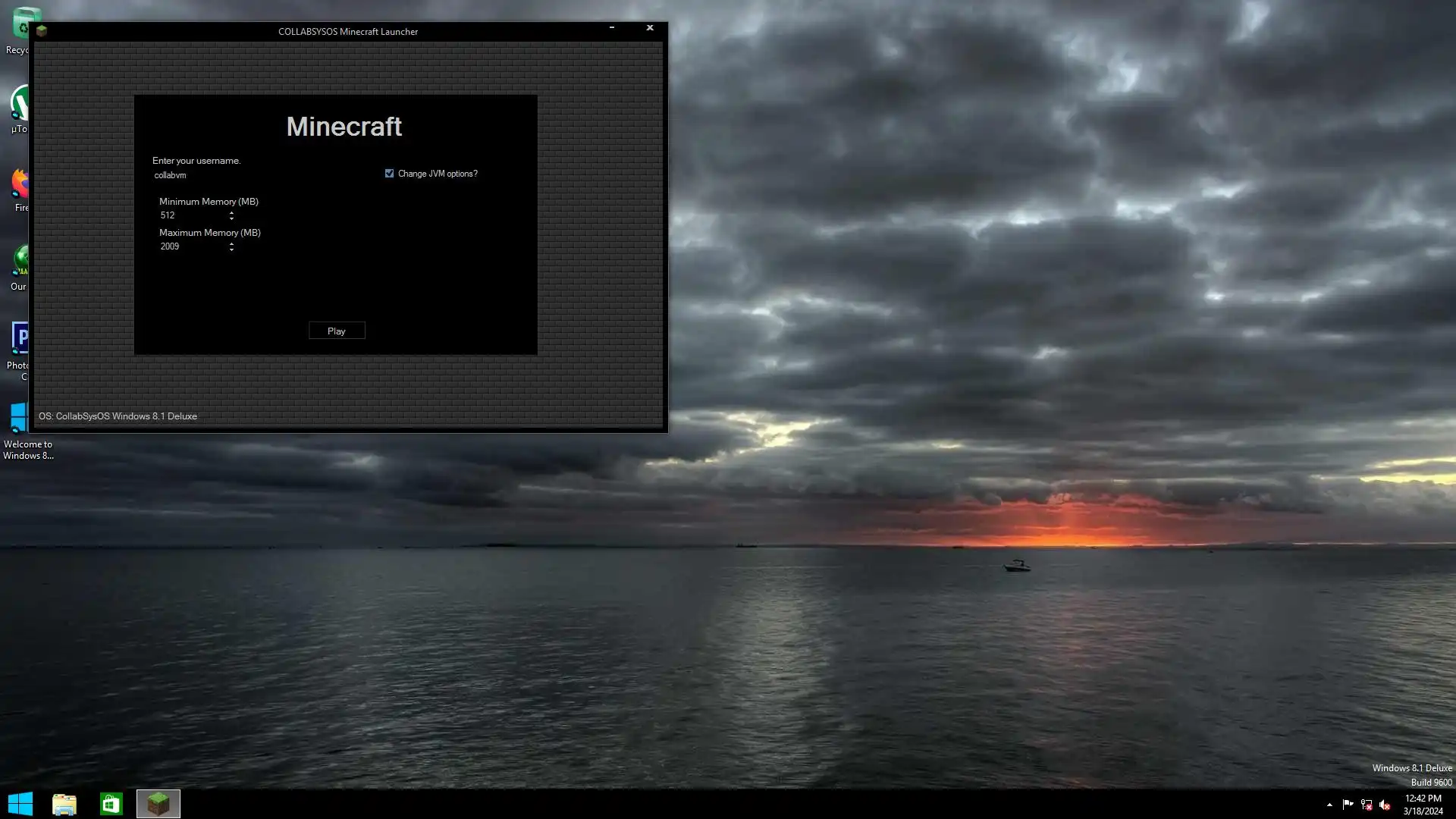Expand hidden system tray icons arrow
This screenshot has height=819, width=1456.
pos(1329,805)
